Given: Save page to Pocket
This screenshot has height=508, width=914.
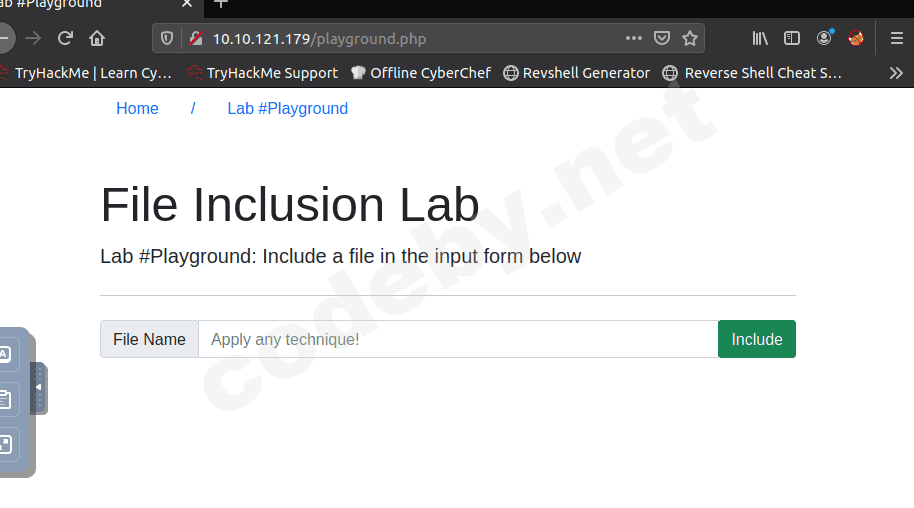Looking at the screenshot, I should [662, 38].
